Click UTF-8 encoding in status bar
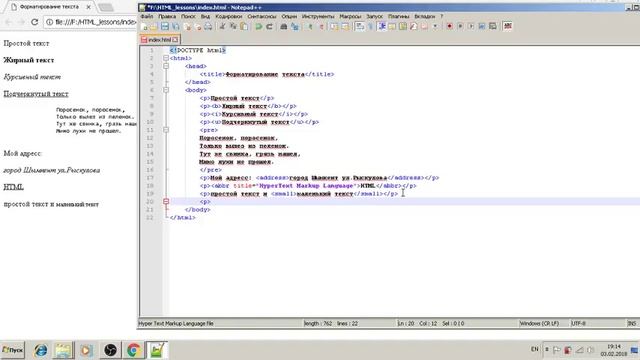 pos(578,323)
